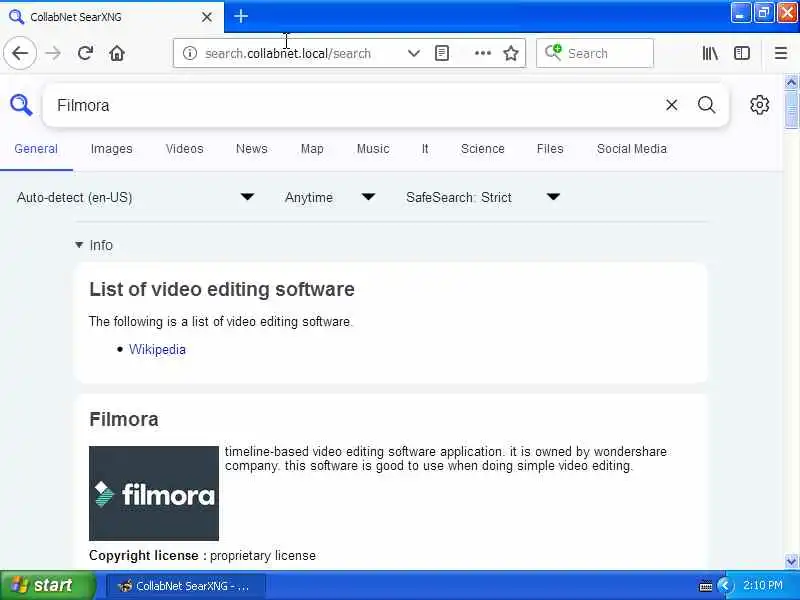Open the Firefox hamburger menu
The height and width of the screenshot is (600, 800).
[781, 53]
